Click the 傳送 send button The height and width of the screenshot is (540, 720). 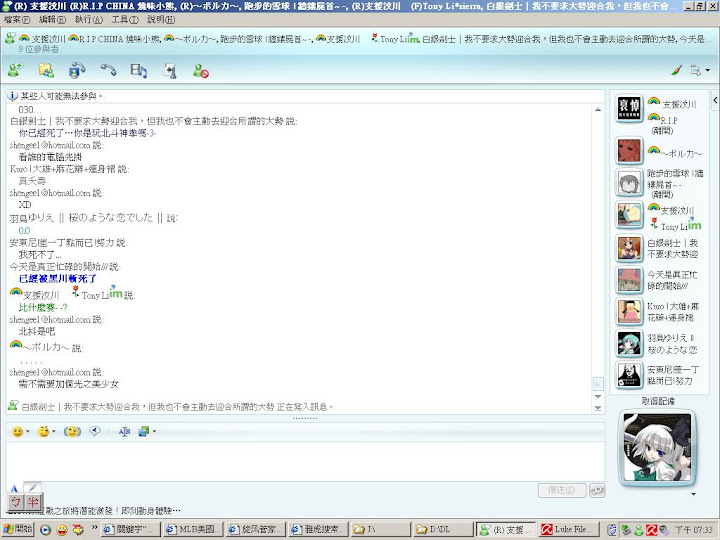(x=562, y=490)
